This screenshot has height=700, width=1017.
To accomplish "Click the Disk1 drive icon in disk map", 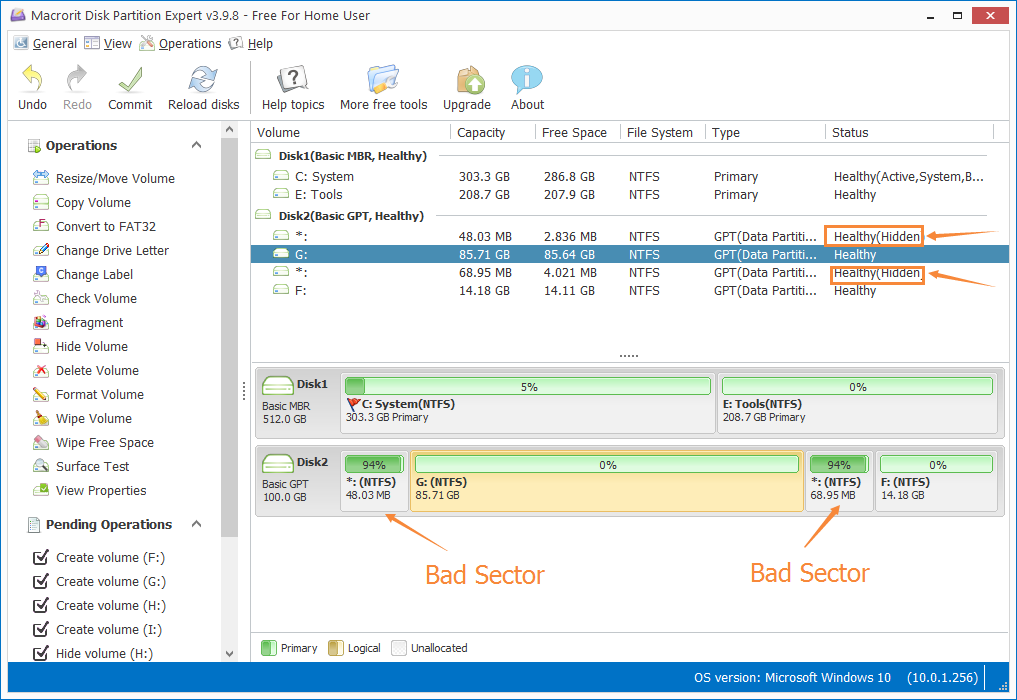I will [x=278, y=386].
